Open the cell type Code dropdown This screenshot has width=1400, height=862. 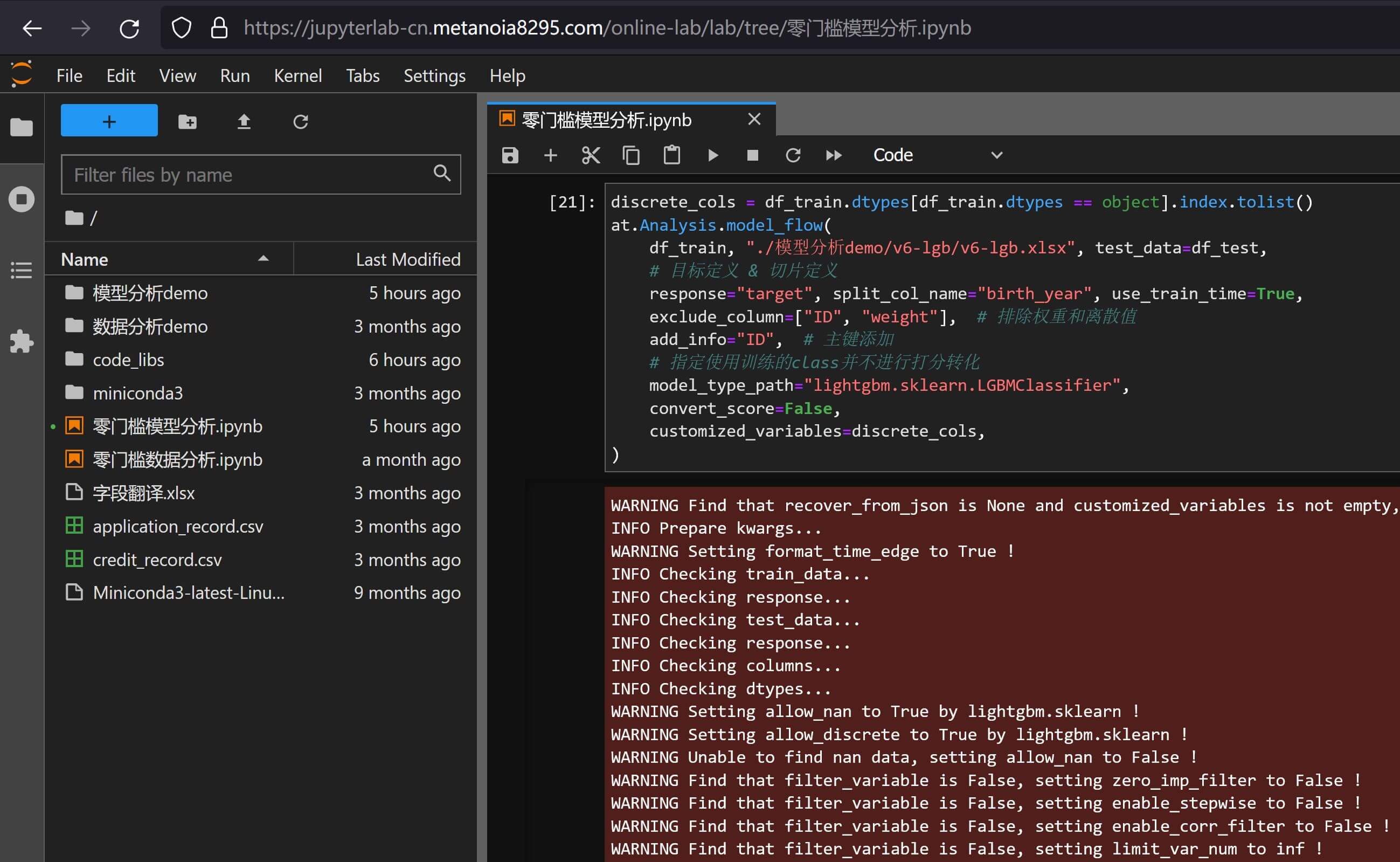(x=937, y=155)
